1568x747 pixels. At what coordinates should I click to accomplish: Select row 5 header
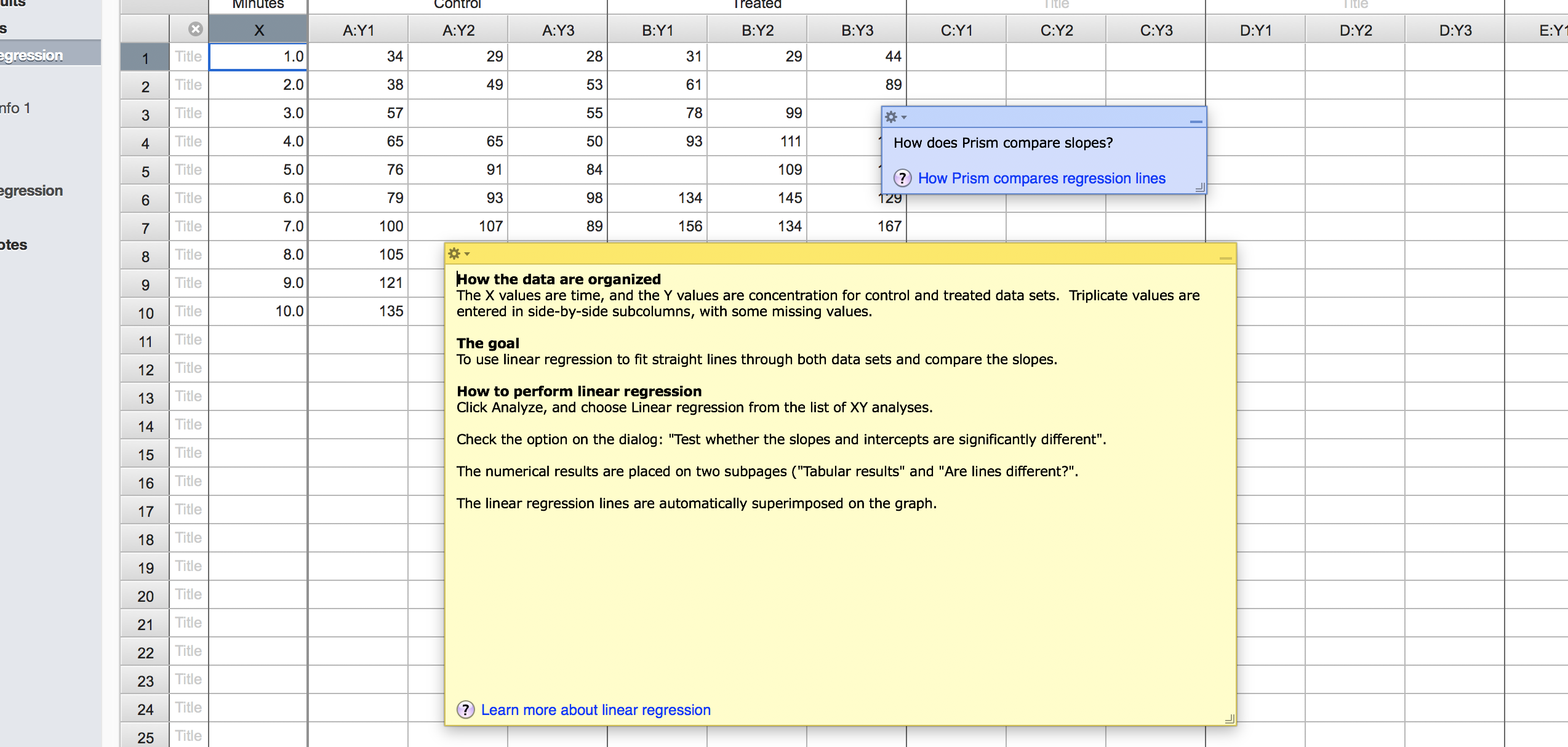point(145,170)
